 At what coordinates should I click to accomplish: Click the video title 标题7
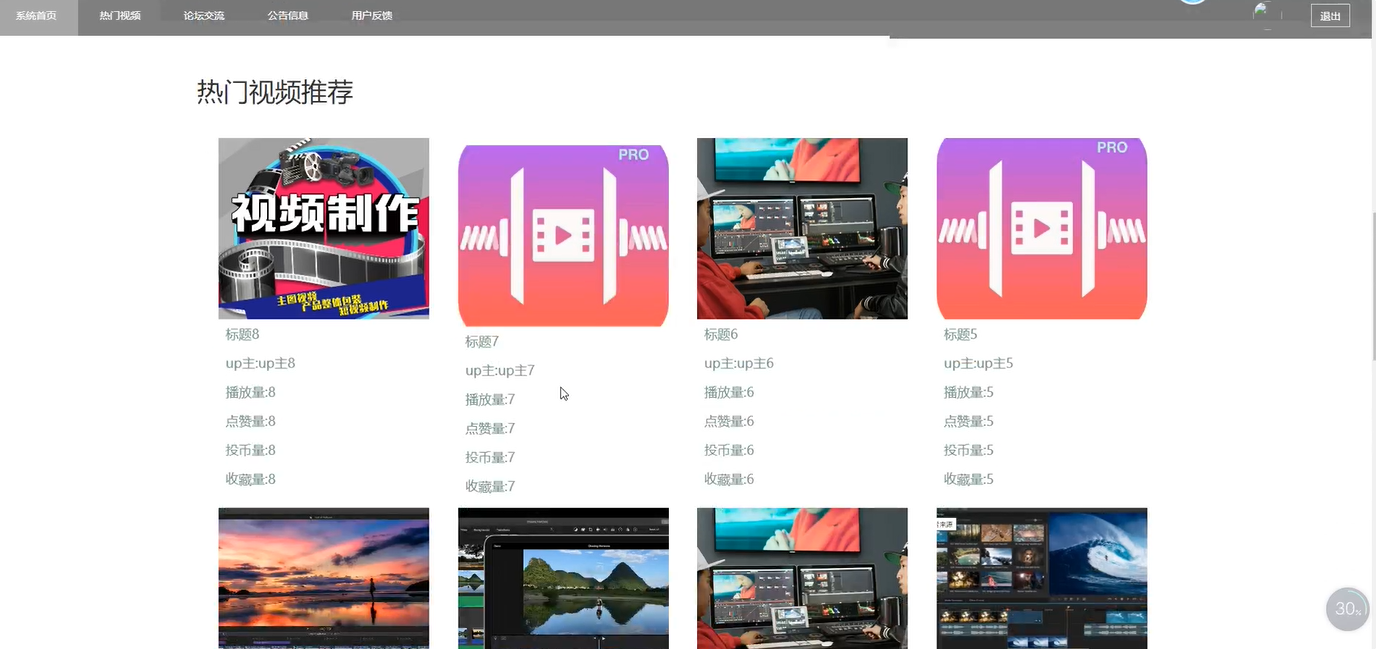482,341
